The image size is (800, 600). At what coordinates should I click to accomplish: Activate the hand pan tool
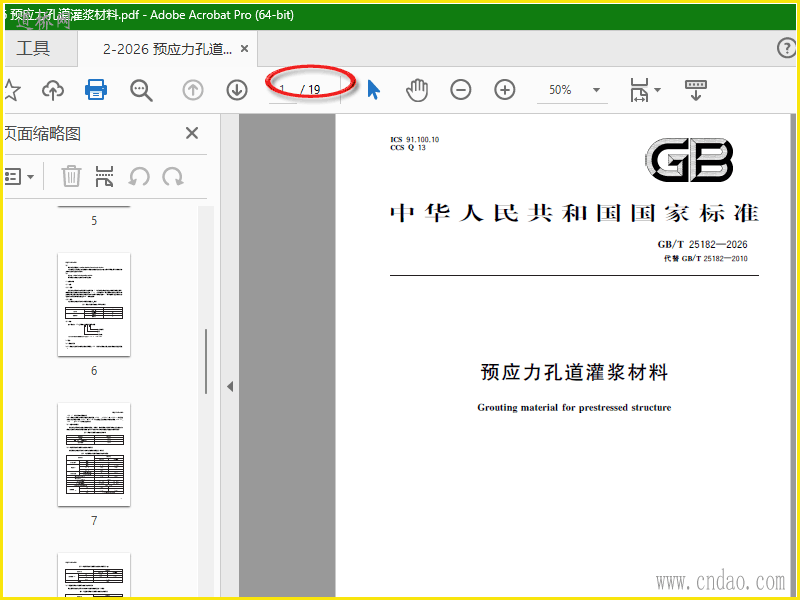417,90
